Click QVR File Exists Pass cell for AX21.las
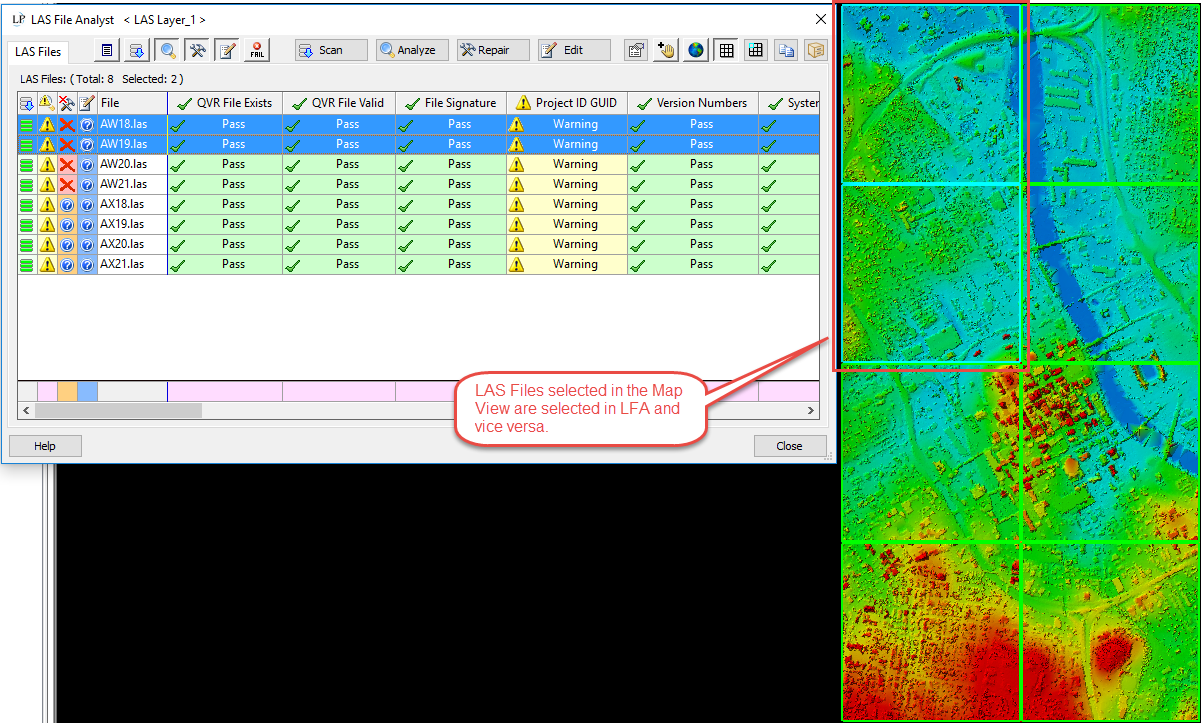1201x723 pixels. pyautogui.click(x=225, y=264)
